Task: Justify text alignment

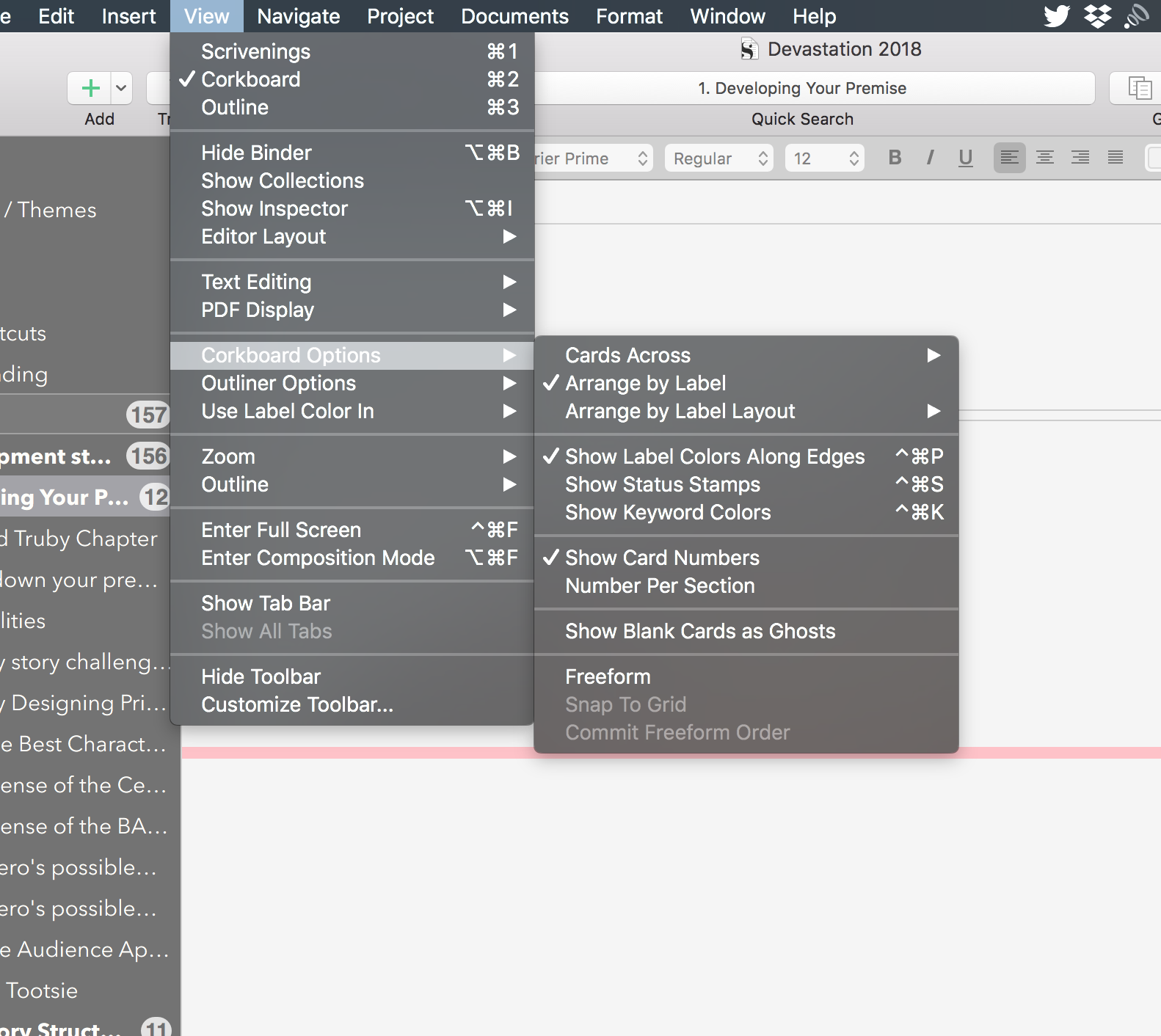Action: [x=1115, y=158]
